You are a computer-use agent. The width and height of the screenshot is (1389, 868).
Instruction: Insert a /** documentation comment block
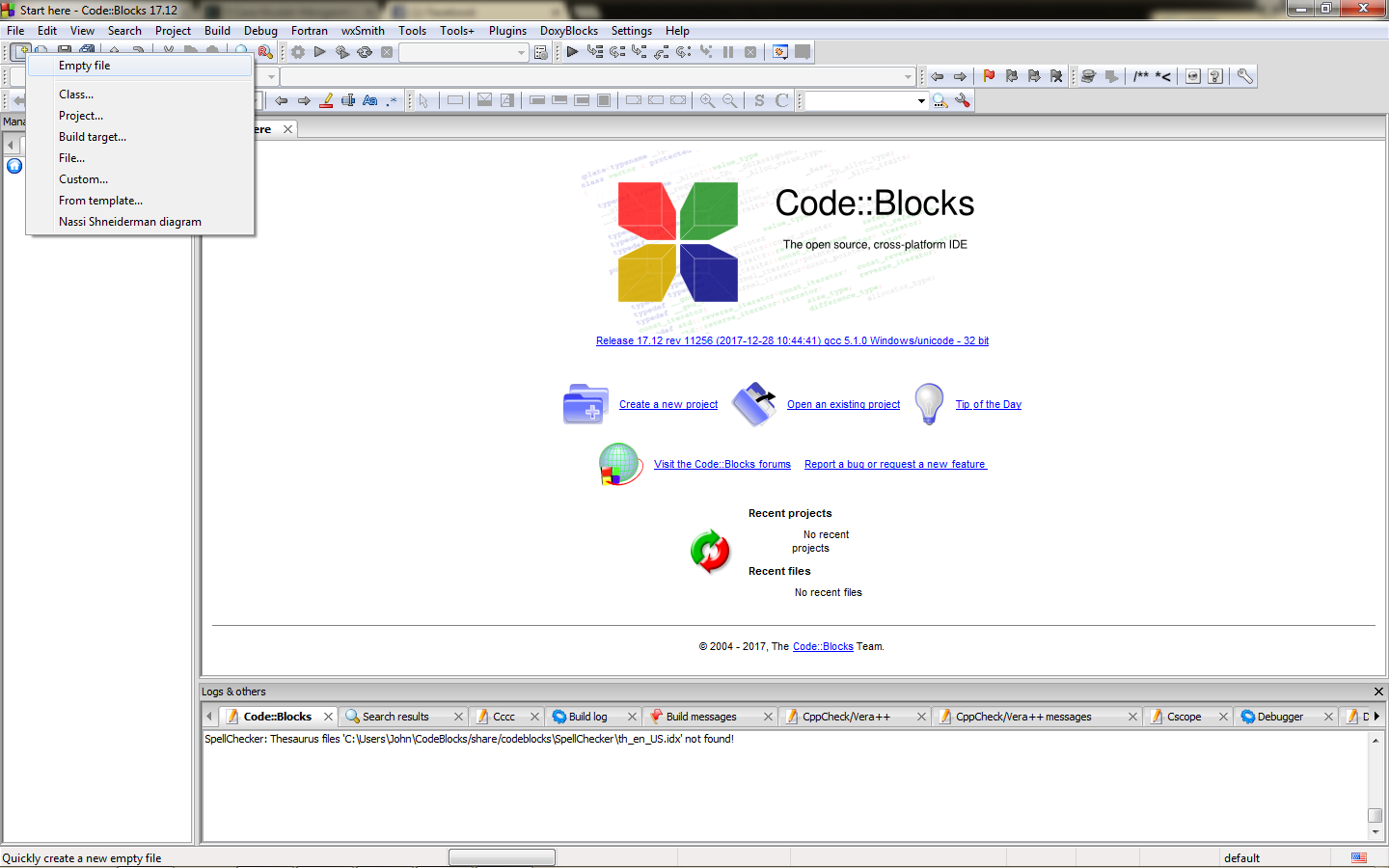tap(1143, 76)
